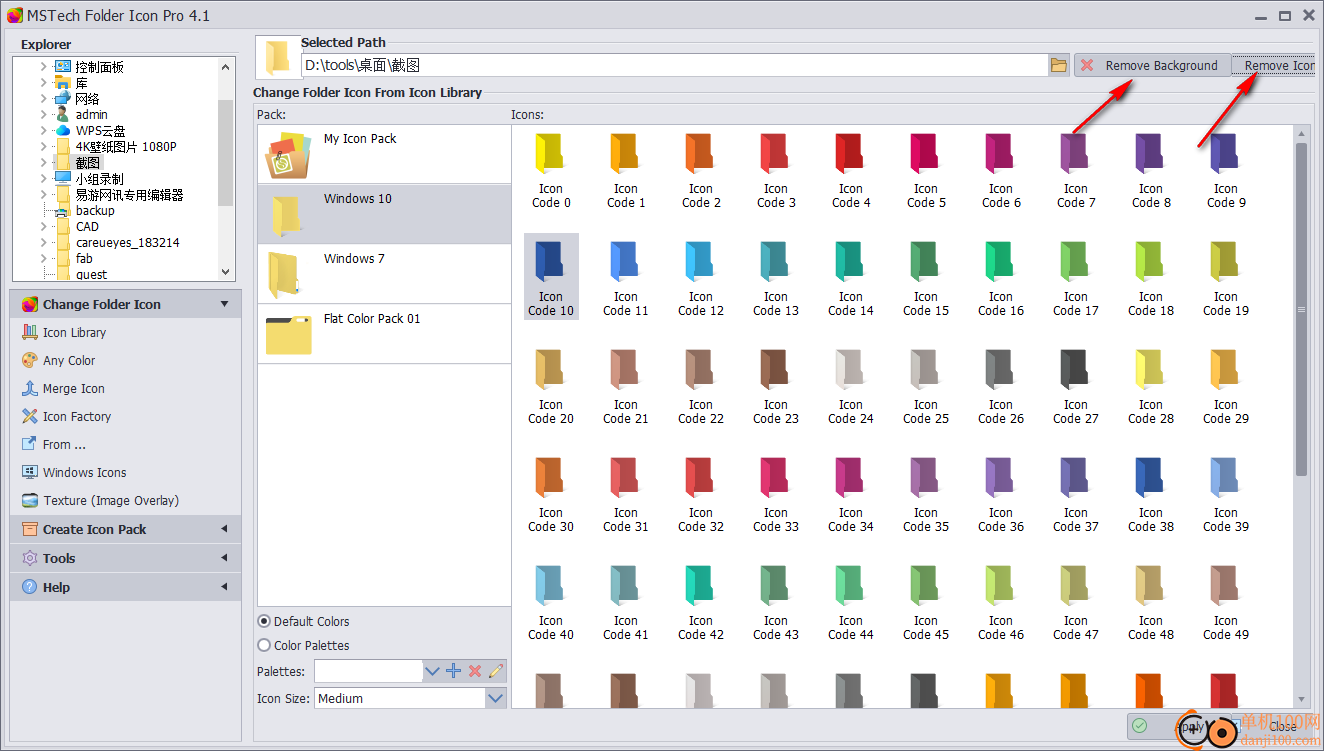Viewport: 1324px width, 751px height.
Task: Select the 4K壁纸图片 1080P folder
Action: tap(126, 147)
